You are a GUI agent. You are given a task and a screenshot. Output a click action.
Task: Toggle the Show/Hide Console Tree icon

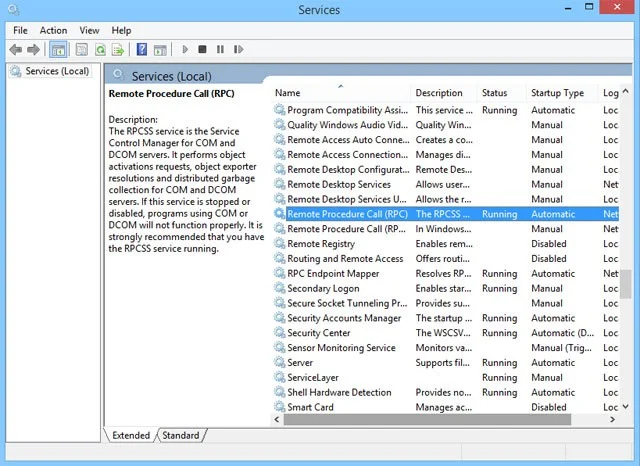(x=58, y=50)
